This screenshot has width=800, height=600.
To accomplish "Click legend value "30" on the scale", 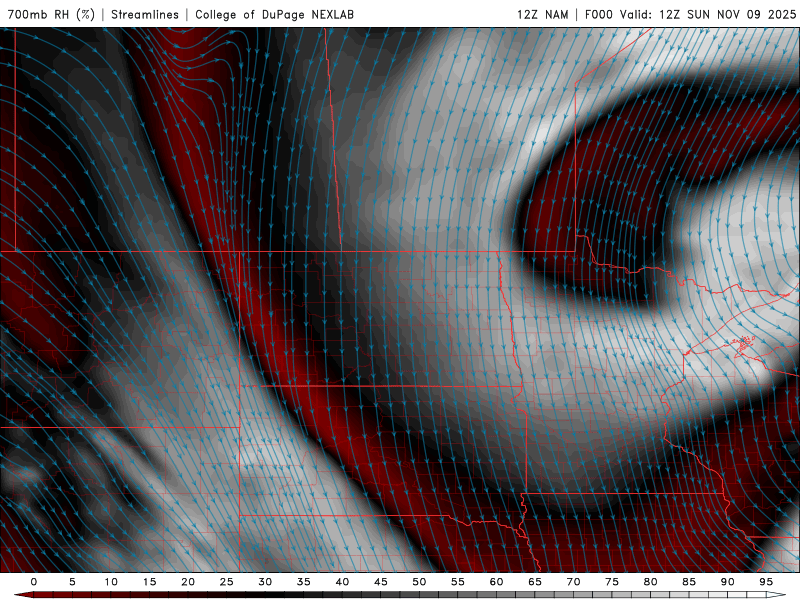I will (265, 582).
